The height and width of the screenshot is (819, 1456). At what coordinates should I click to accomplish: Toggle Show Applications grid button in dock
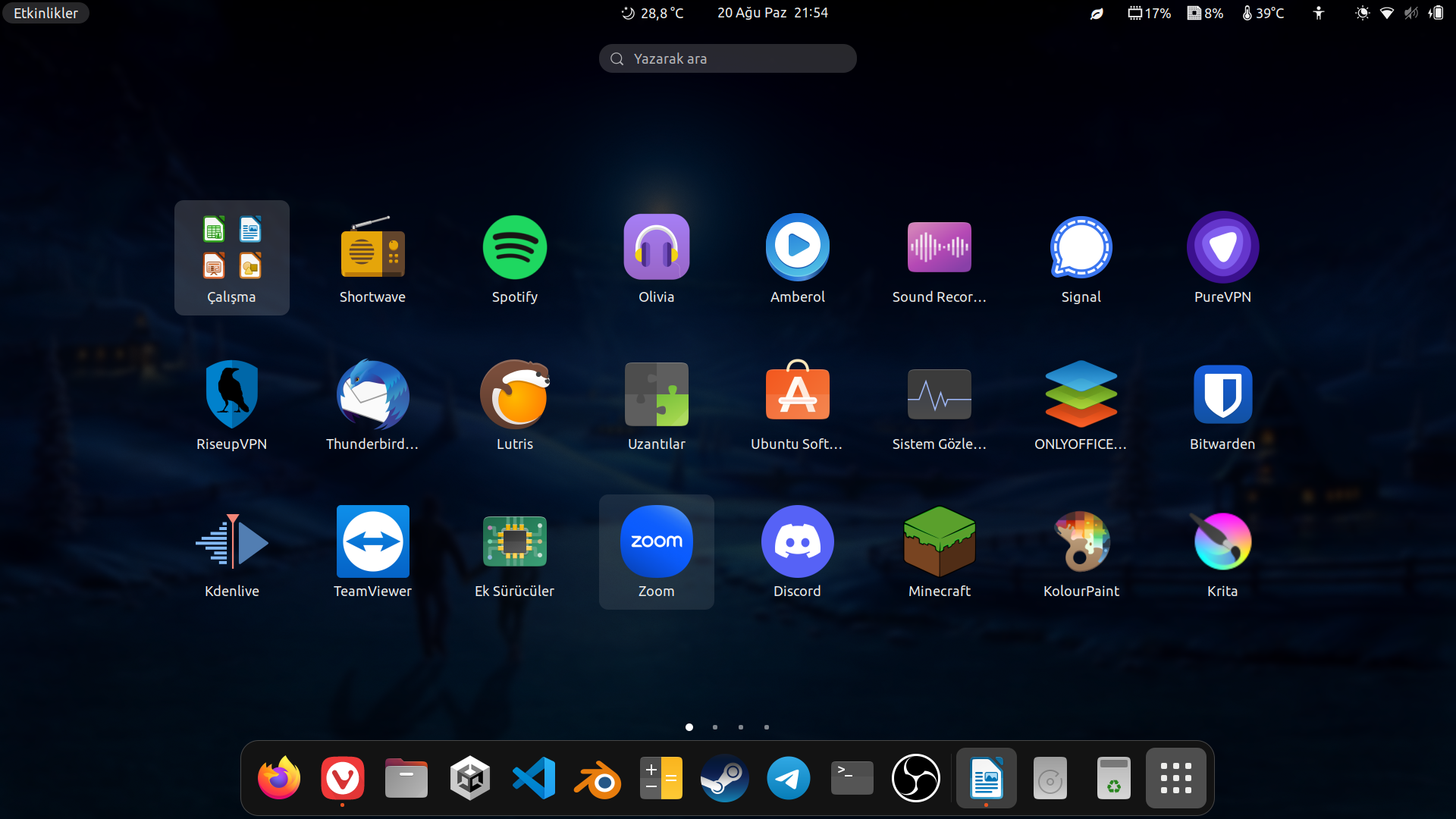1175,779
